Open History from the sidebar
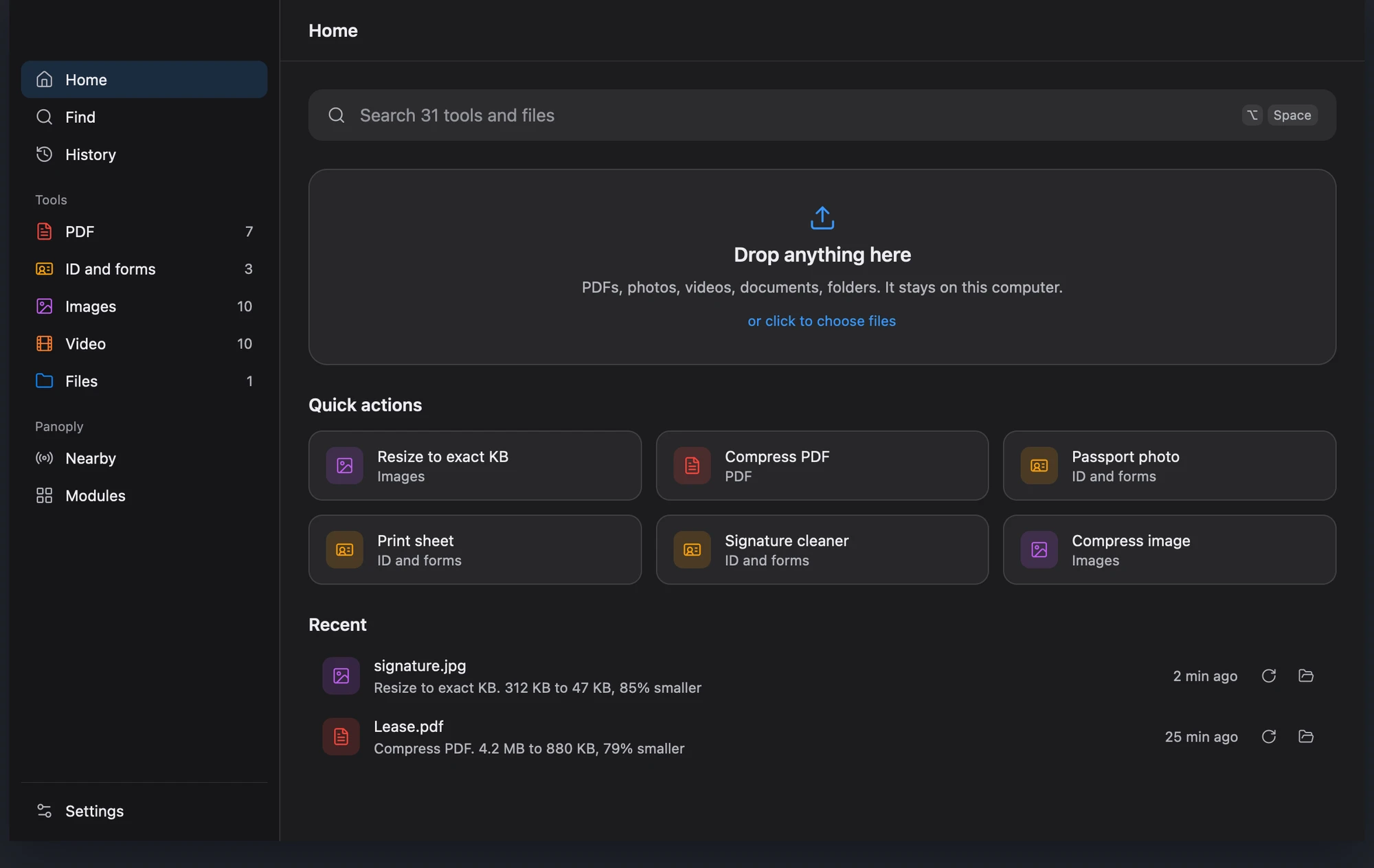The width and height of the screenshot is (1374, 868). pos(144,155)
